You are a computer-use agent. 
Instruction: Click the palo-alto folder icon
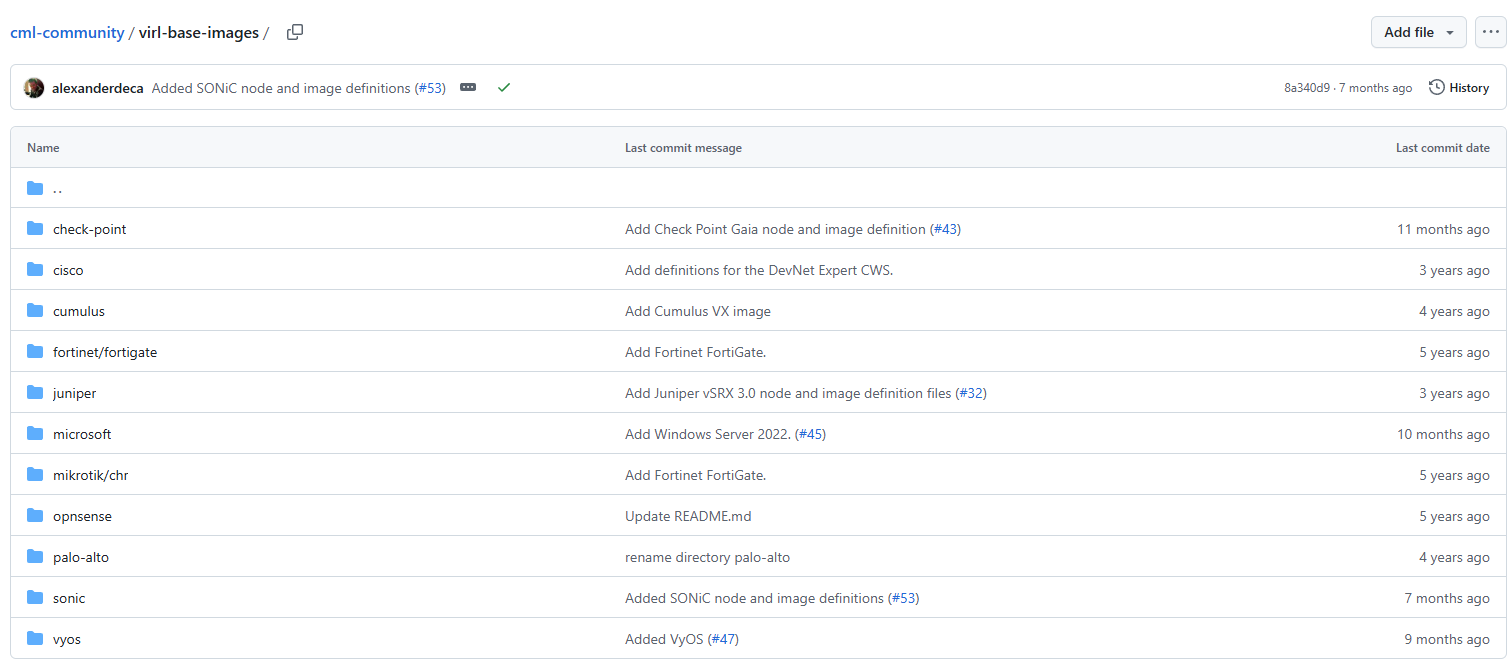coord(36,557)
